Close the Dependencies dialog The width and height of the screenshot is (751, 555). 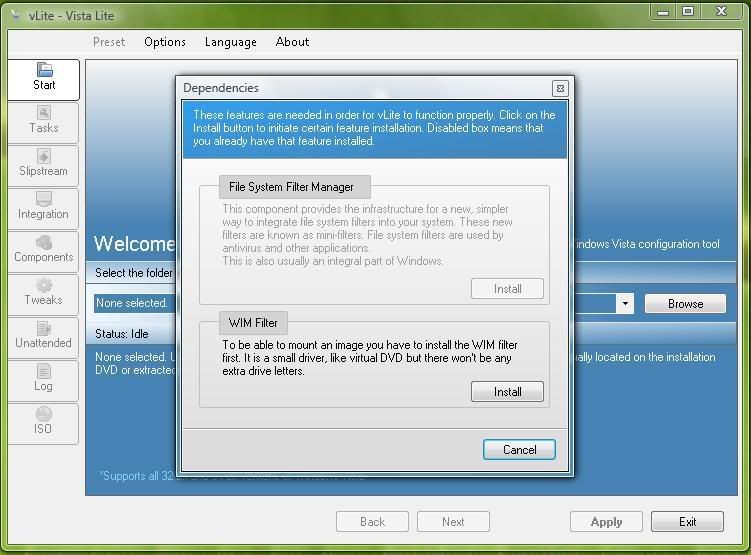[560, 89]
